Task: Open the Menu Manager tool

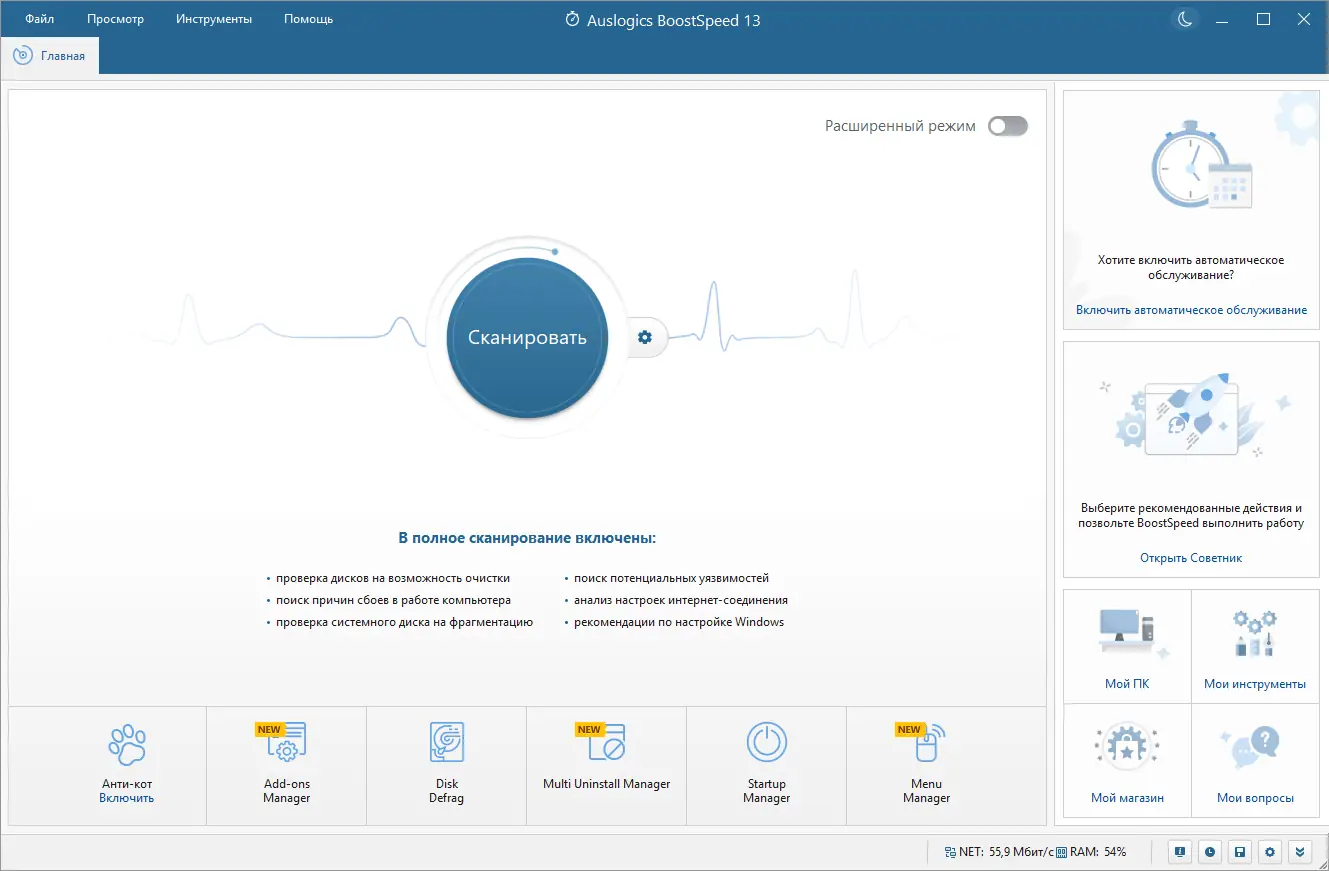Action: tap(926, 765)
